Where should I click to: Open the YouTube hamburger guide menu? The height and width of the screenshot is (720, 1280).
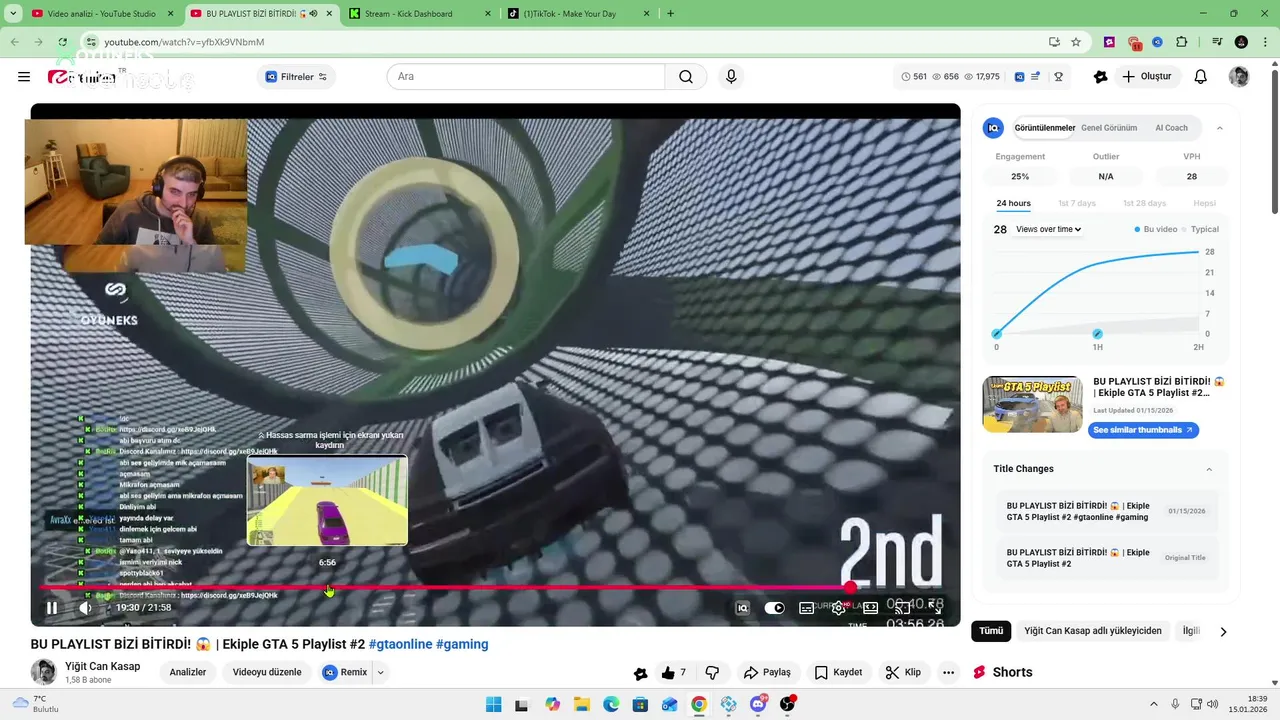24,77
